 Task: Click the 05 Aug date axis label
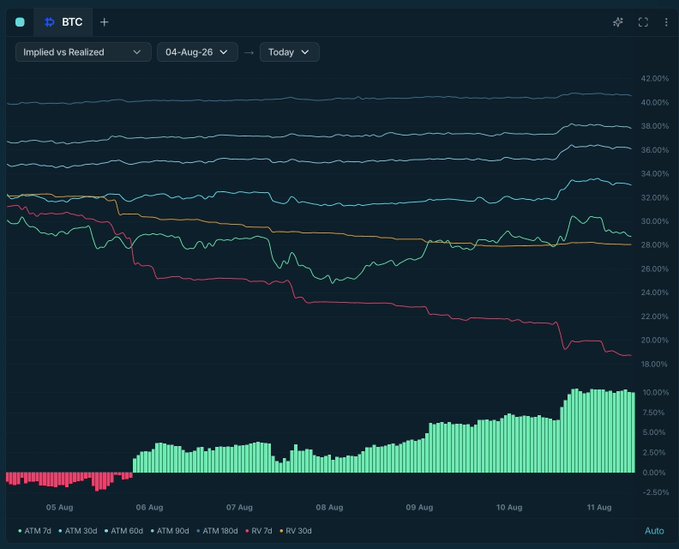pos(59,507)
